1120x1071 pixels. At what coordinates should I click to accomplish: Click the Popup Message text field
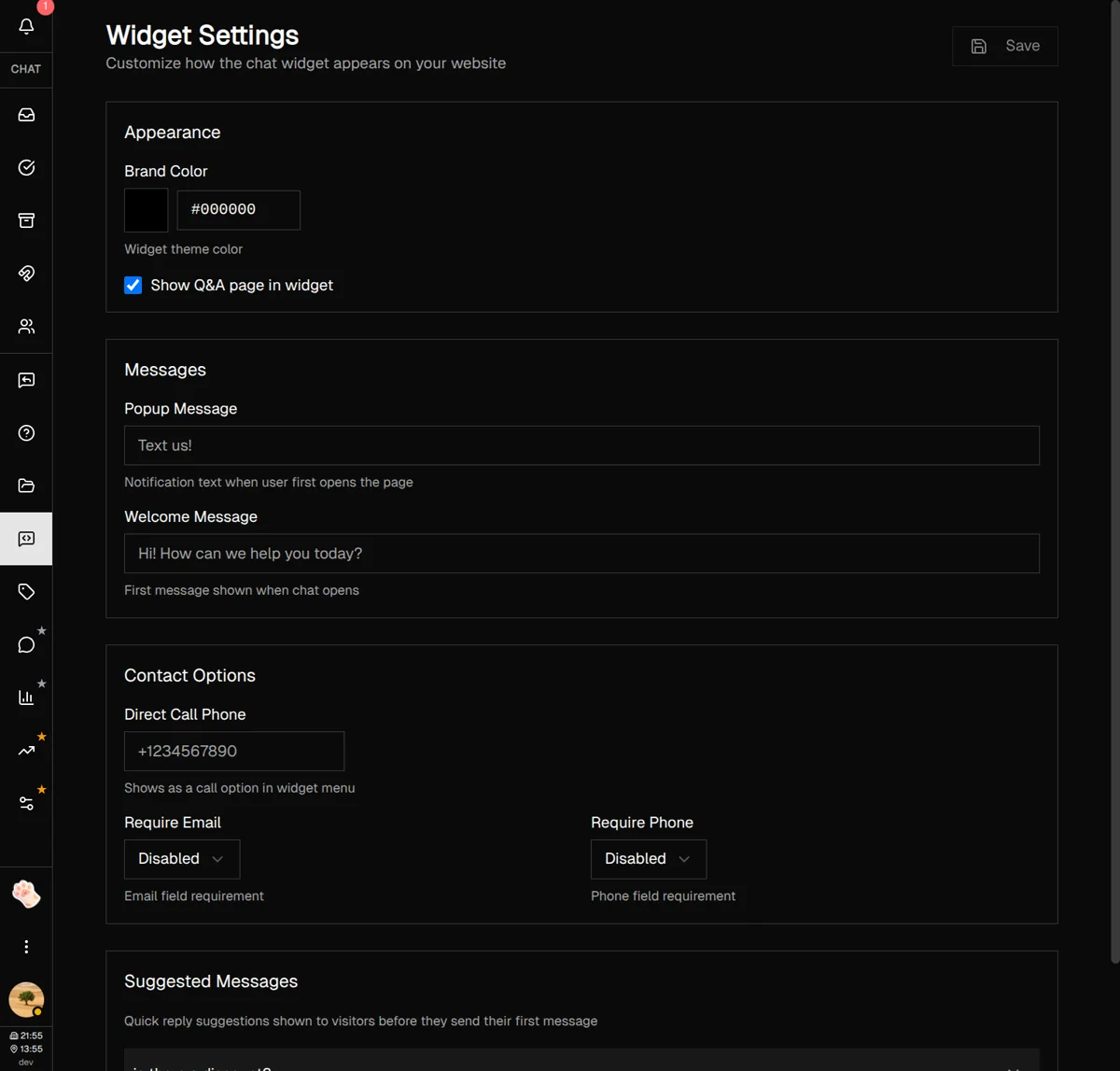pyautogui.click(x=581, y=445)
